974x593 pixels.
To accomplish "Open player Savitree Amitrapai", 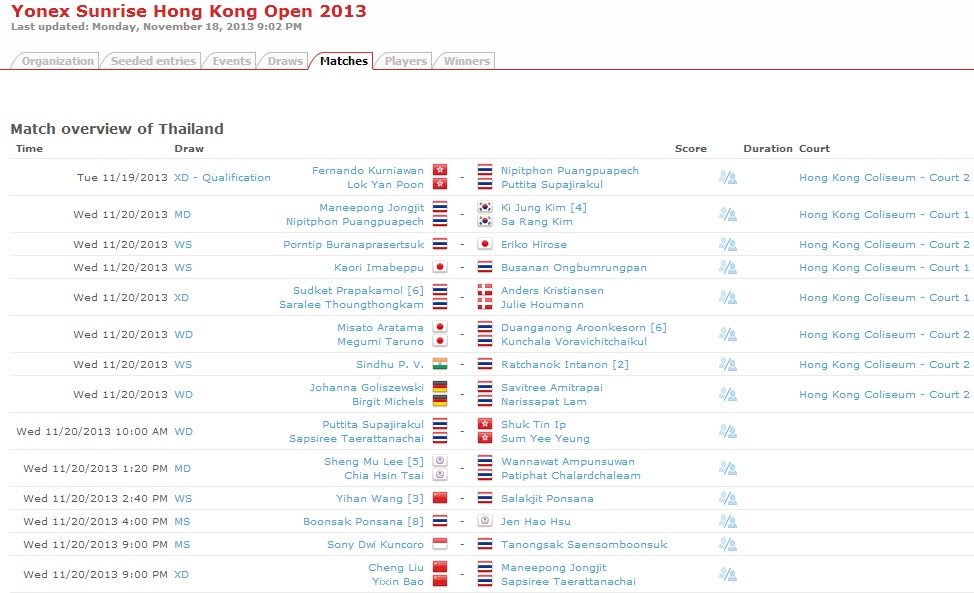I will click(552, 387).
